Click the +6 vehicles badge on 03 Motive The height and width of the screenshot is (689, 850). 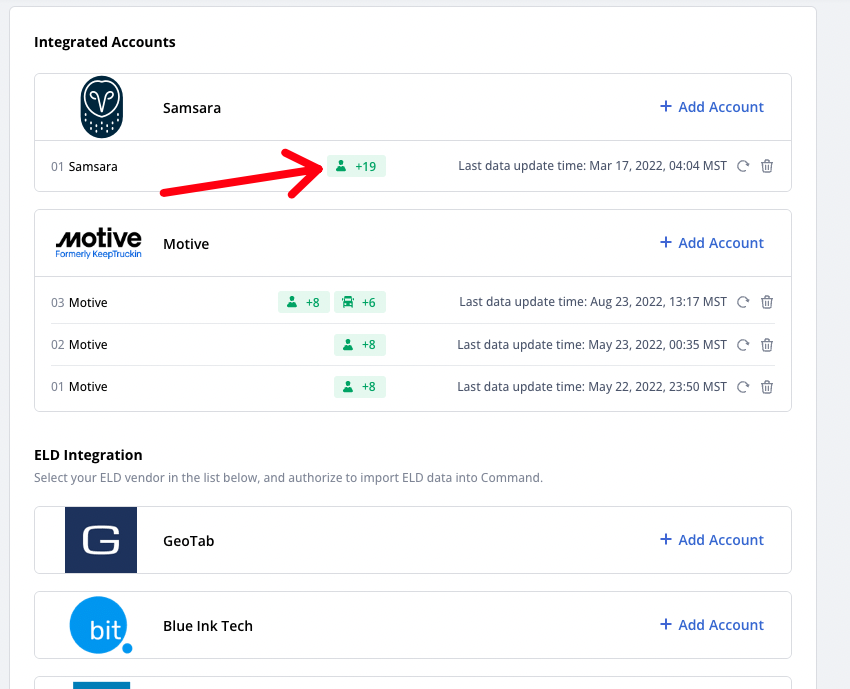(x=360, y=302)
